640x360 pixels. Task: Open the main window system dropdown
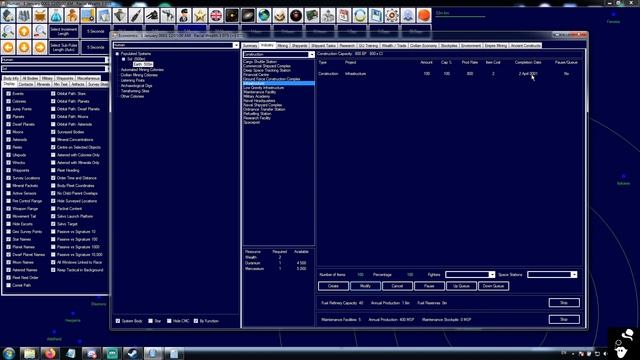tap(107, 69)
